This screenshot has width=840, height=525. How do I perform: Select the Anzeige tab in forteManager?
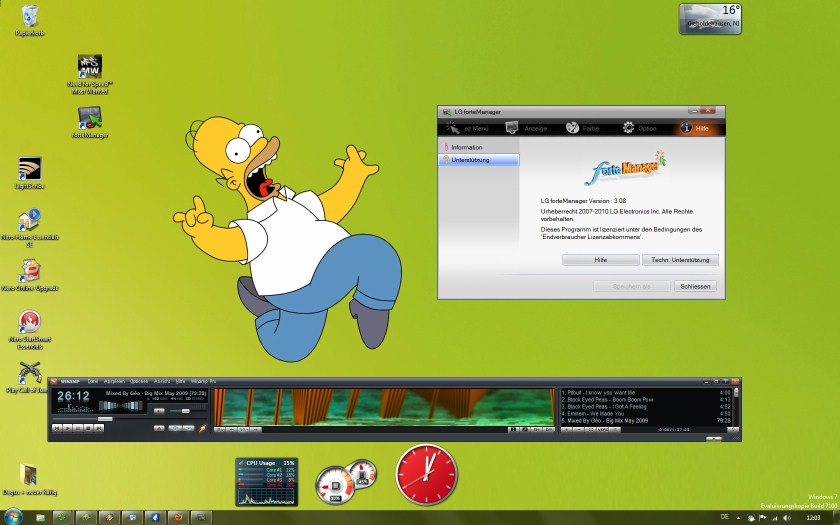(526, 128)
